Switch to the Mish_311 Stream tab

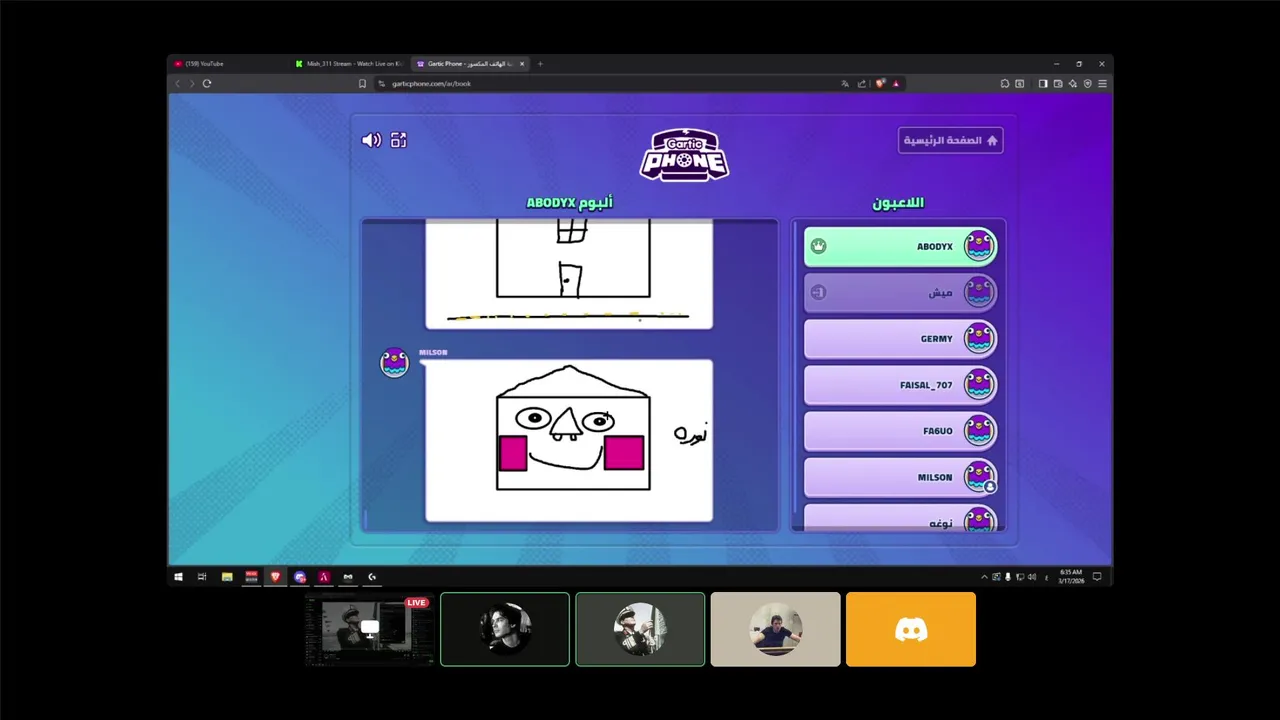click(350, 64)
